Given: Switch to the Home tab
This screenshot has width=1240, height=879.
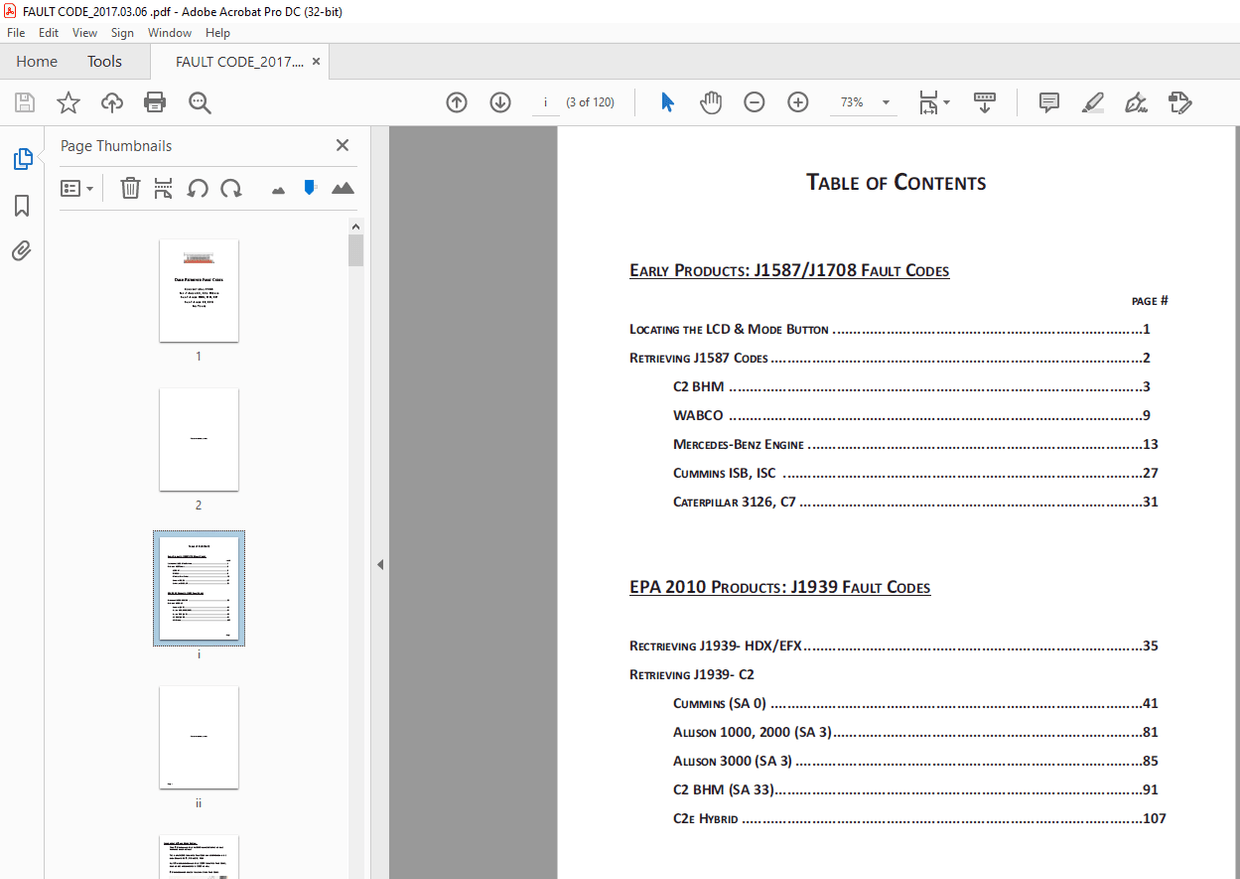Looking at the screenshot, I should coord(37,61).
